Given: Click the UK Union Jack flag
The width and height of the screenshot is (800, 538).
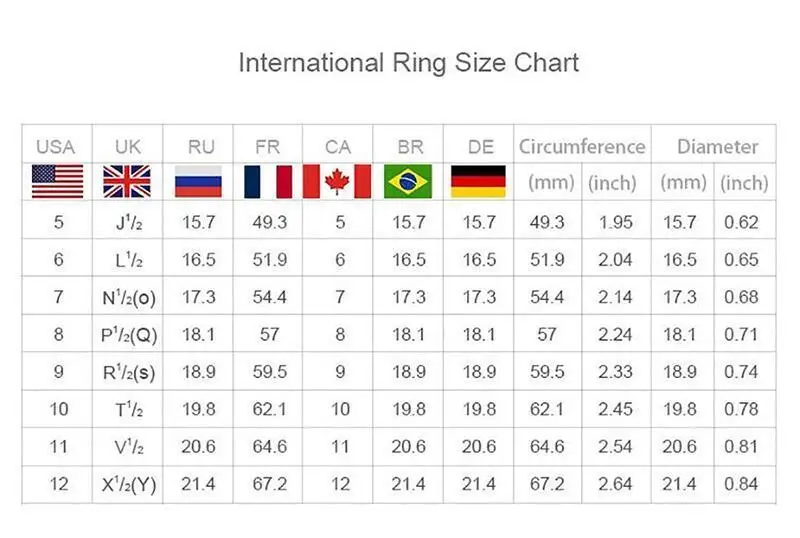Looking at the screenshot, I should pyautogui.click(x=127, y=181).
